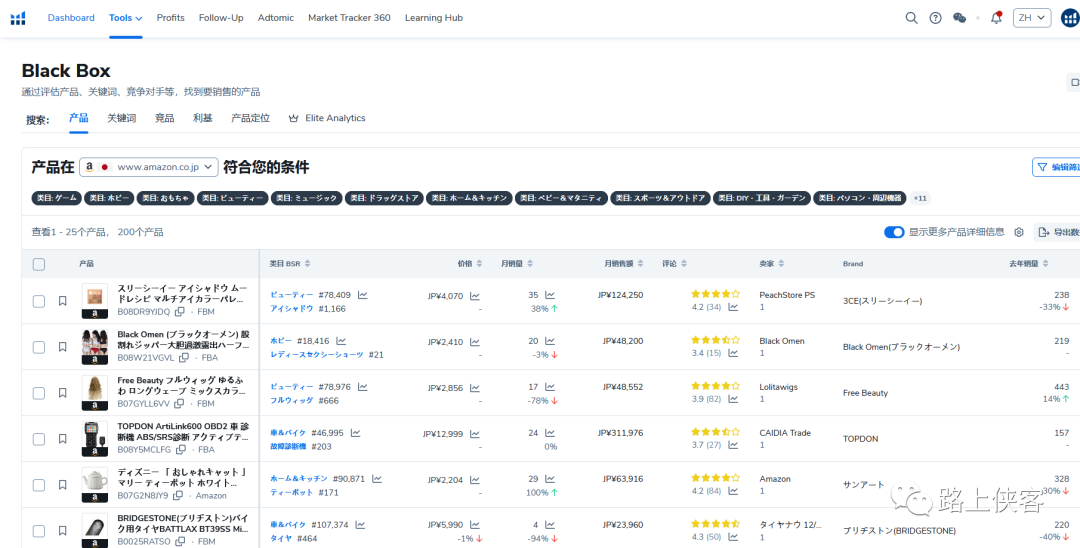The width and height of the screenshot is (1080, 548).
Task: Open the help question mark icon
Action: (935, 18)
